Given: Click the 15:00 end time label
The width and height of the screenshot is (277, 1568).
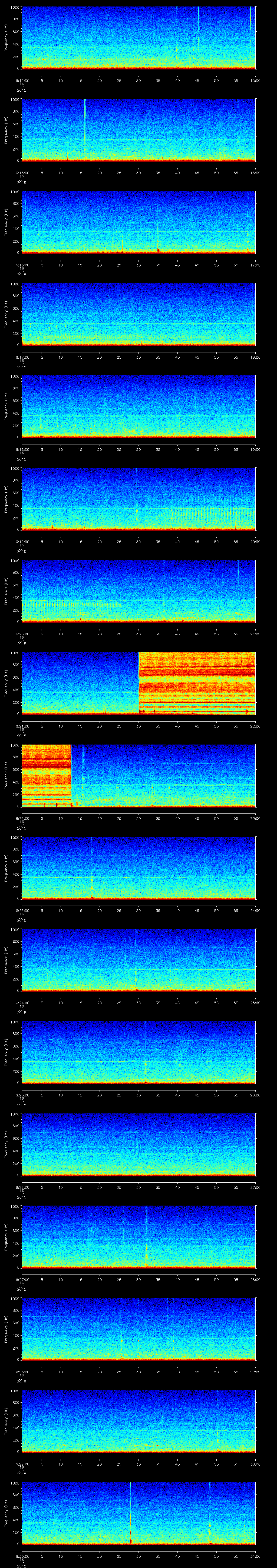Looking at the screenshot, I should (255, 80).
